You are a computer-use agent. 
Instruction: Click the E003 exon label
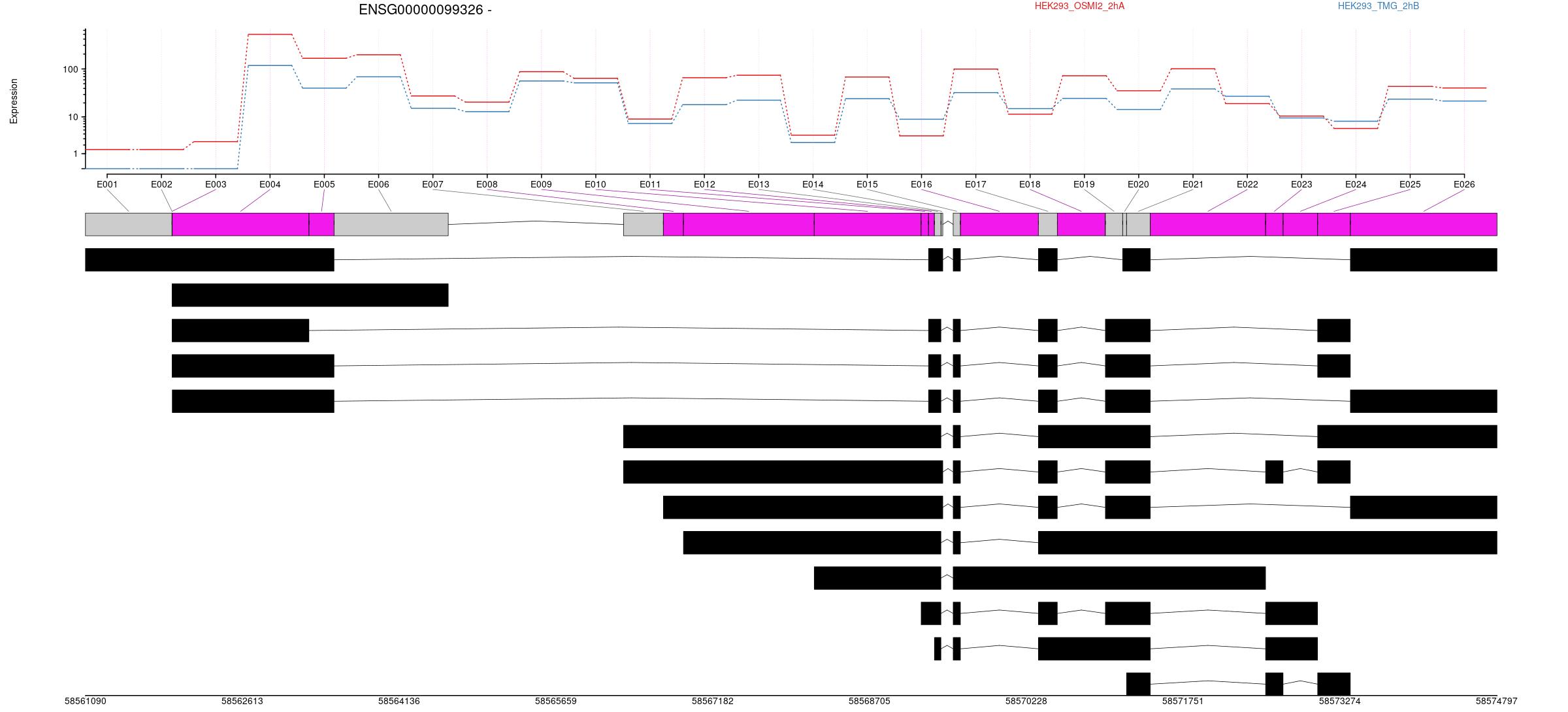tap(216, 184)
